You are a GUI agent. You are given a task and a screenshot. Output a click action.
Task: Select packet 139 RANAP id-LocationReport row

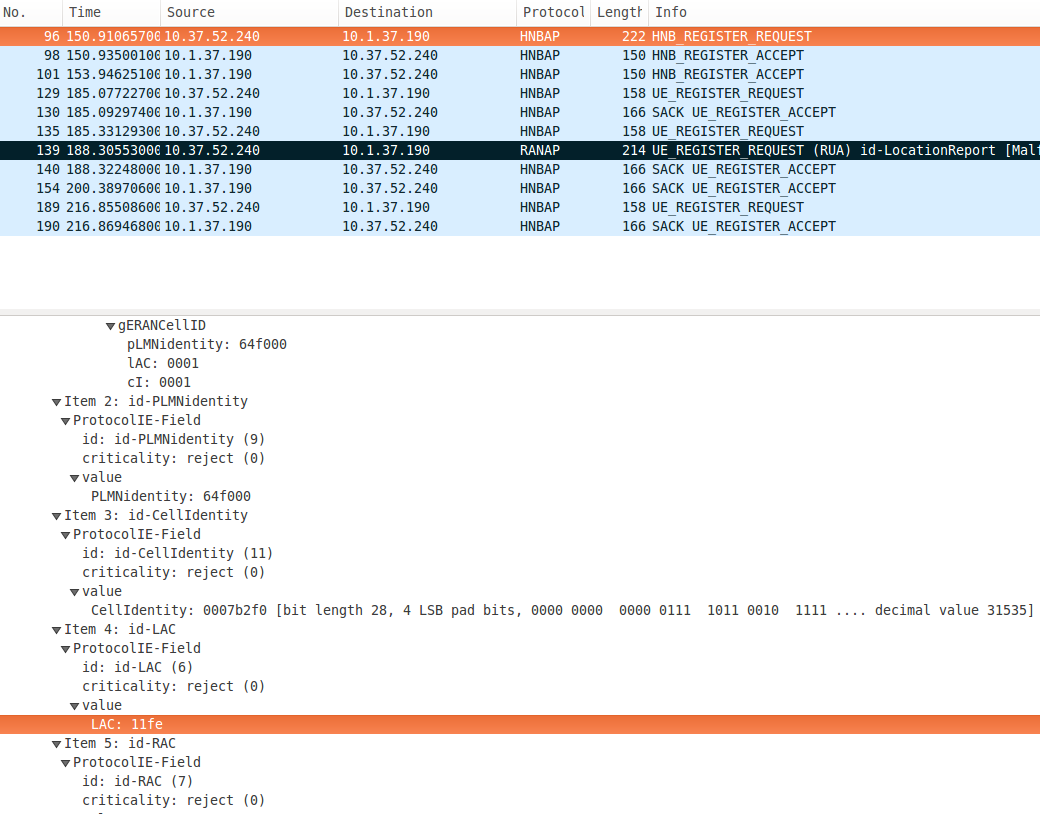click(520, 151)
